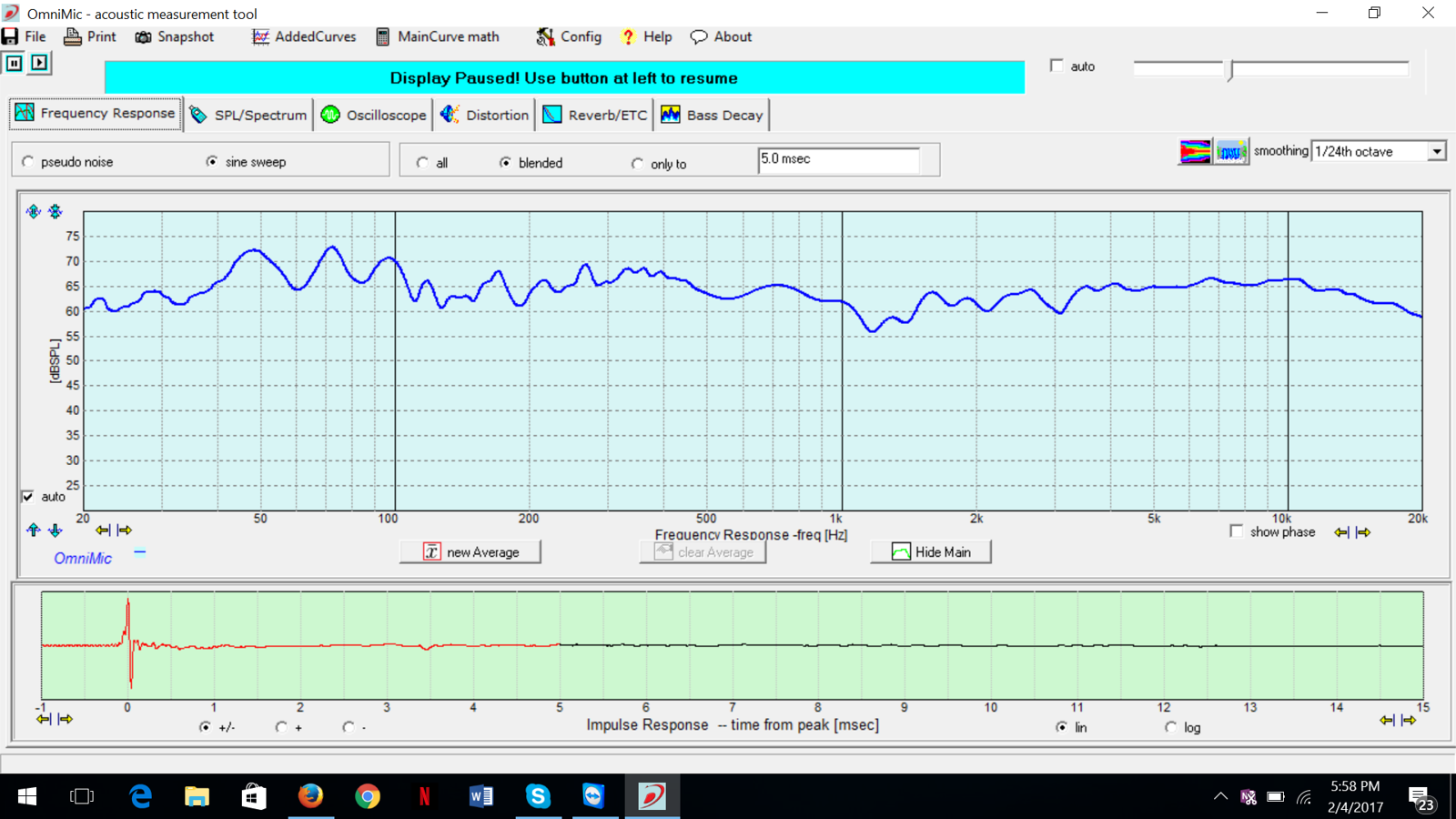Click left arrow at impulse end time
Image resolution: width=1456 pixels, height=819 pixels.
tap(1387, 720)
